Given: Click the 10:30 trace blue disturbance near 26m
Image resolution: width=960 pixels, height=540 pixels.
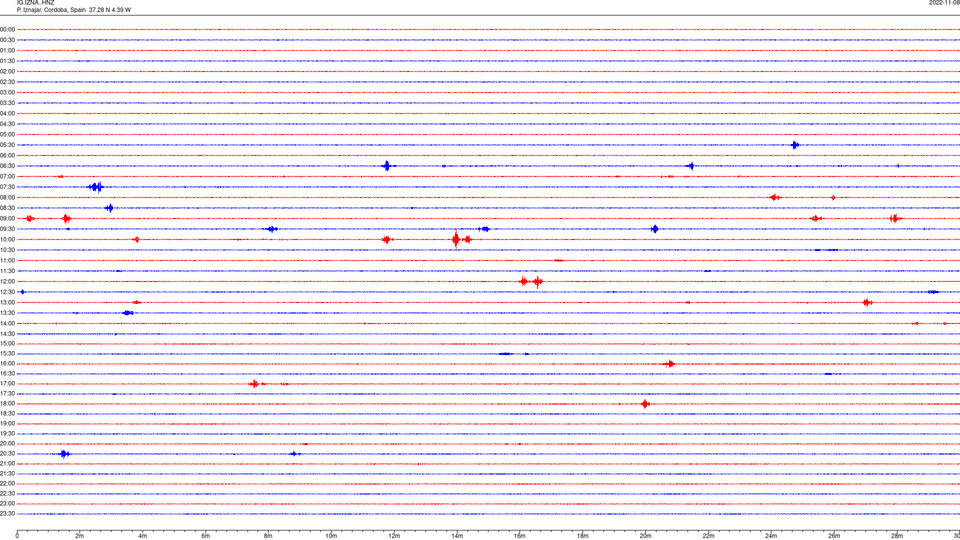Looking at the screenshot, I should pos(827,250).
